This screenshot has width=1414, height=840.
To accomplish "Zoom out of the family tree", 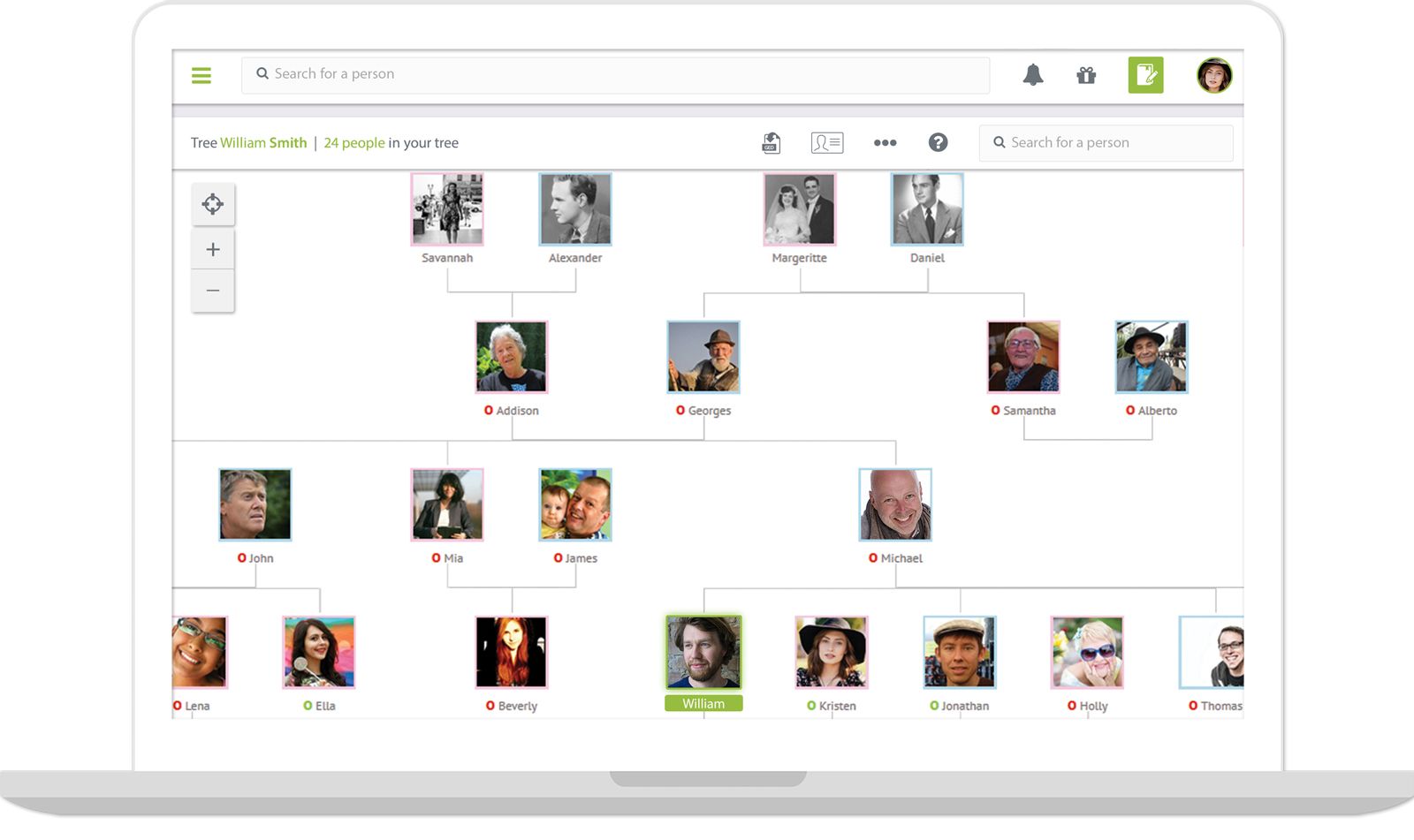I will 213,290.
